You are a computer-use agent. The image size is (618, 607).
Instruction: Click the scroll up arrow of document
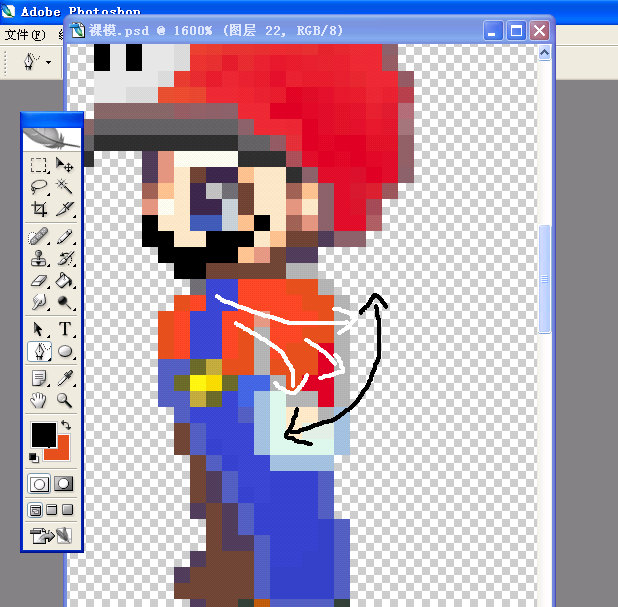[545, 52]
